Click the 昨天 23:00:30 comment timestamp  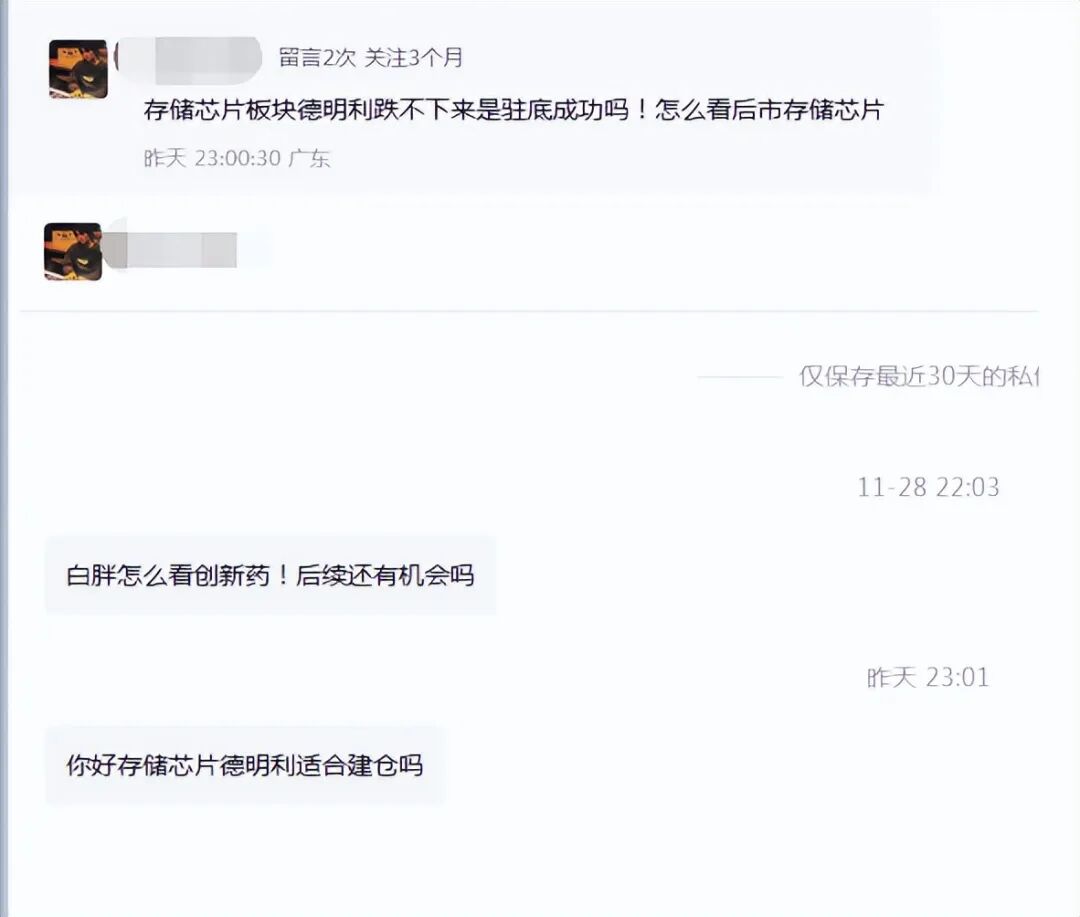click(212, 158)
